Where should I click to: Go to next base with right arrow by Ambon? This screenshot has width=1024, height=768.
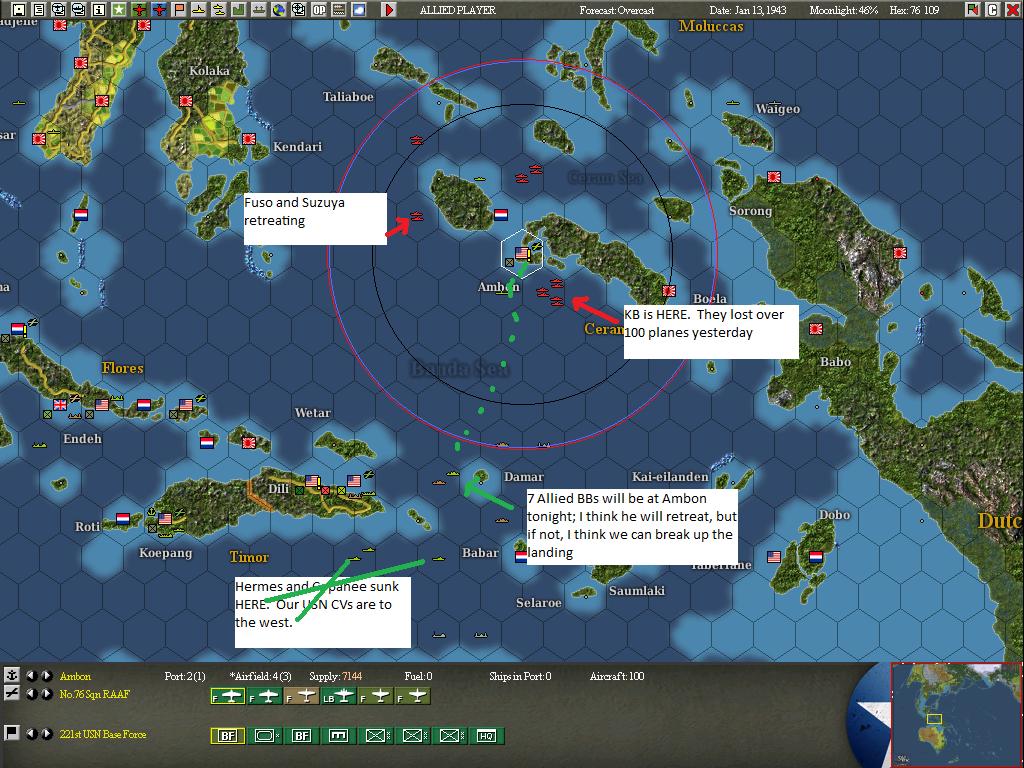click(x=46, y=676)
